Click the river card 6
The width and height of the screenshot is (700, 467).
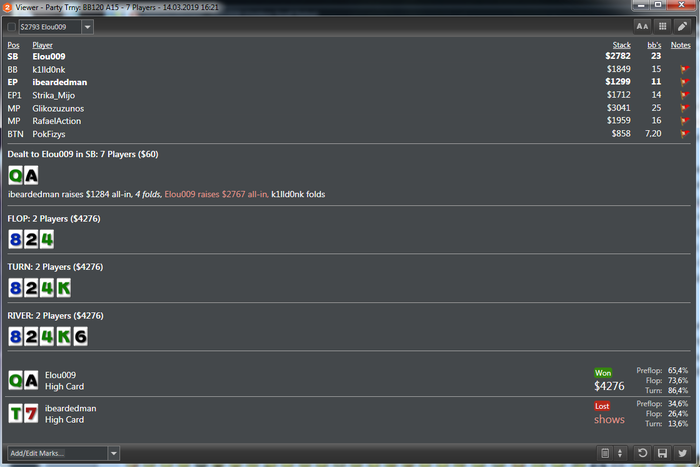[80, 336]
